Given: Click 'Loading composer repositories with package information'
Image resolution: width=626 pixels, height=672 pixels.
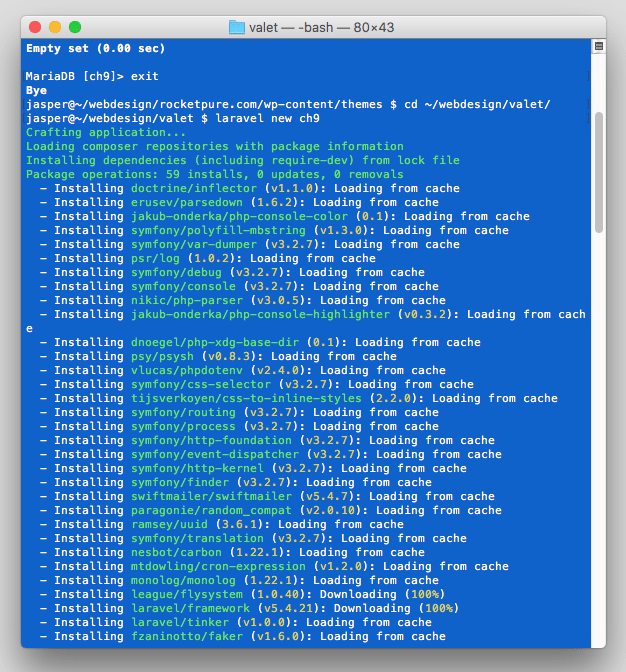Looking at the screenshot, I should [x=215, y=146].
